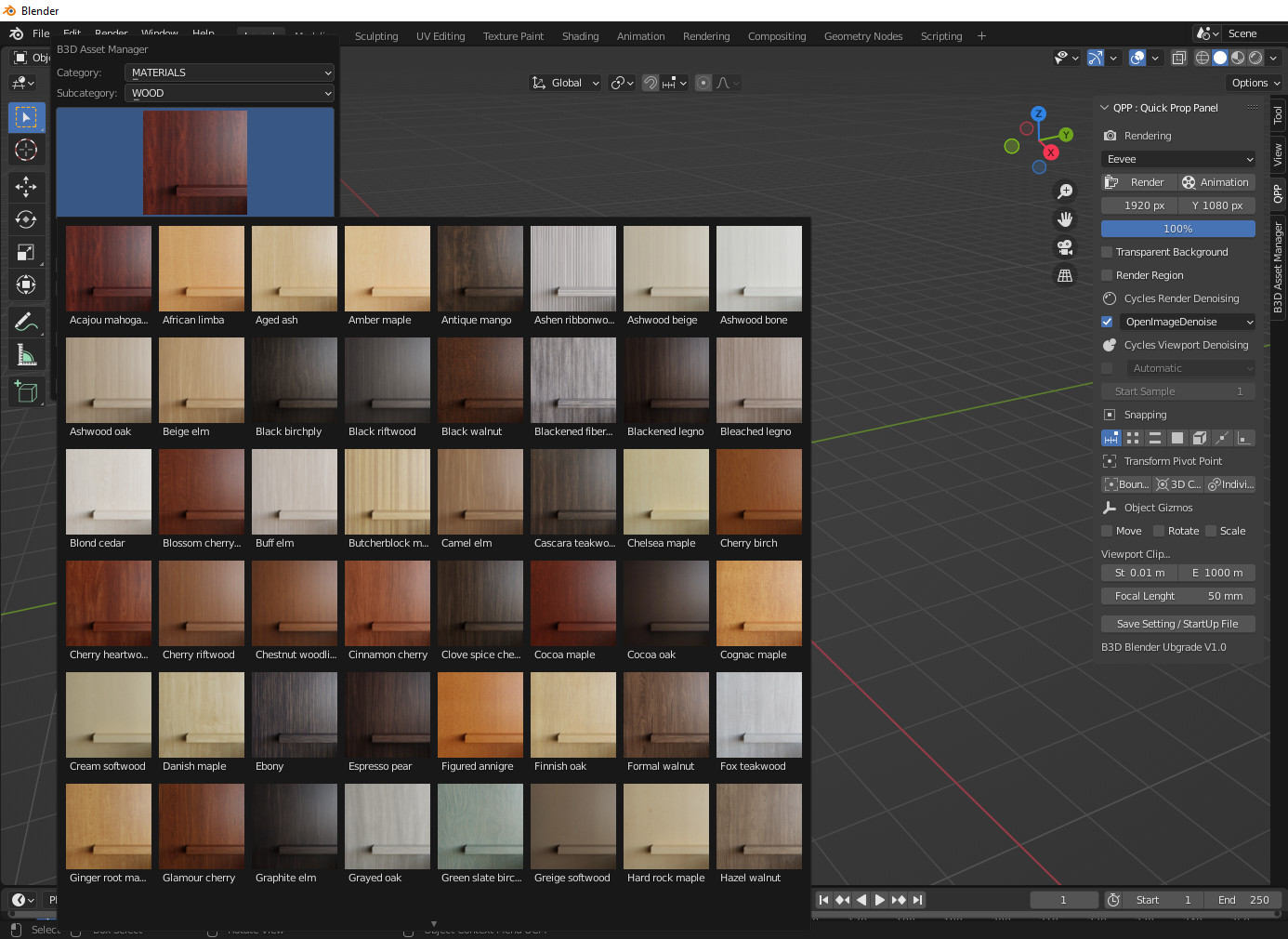
Task: Jump to timeline end
Action: point(918,900)
